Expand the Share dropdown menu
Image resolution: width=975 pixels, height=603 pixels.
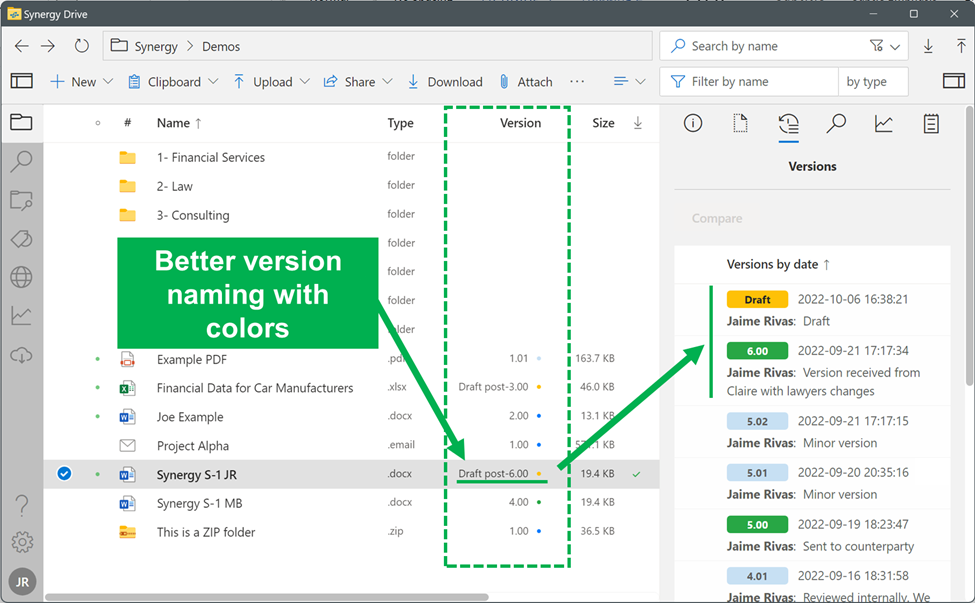tap(387, 81)
